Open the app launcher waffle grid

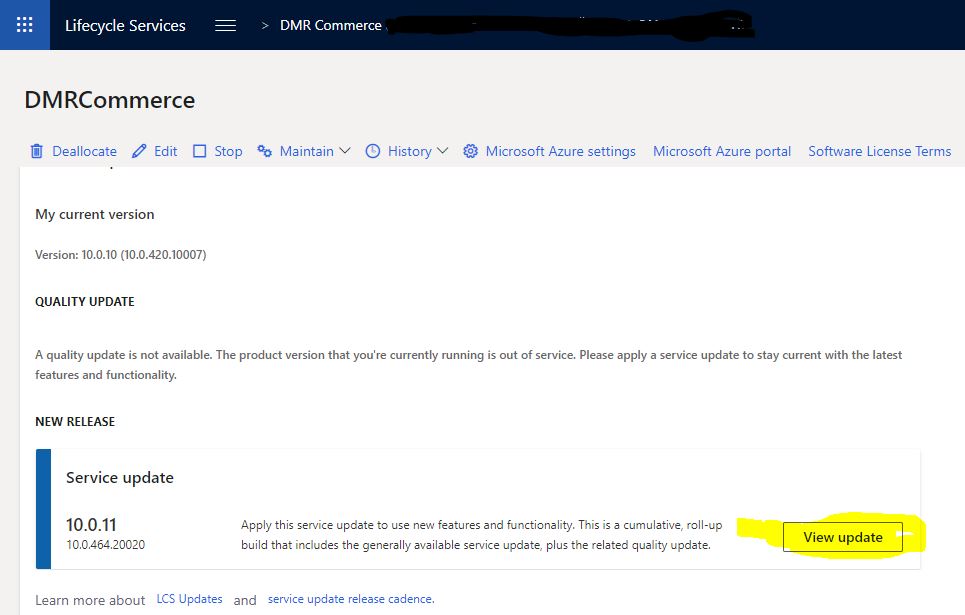[x=25, y=25]
